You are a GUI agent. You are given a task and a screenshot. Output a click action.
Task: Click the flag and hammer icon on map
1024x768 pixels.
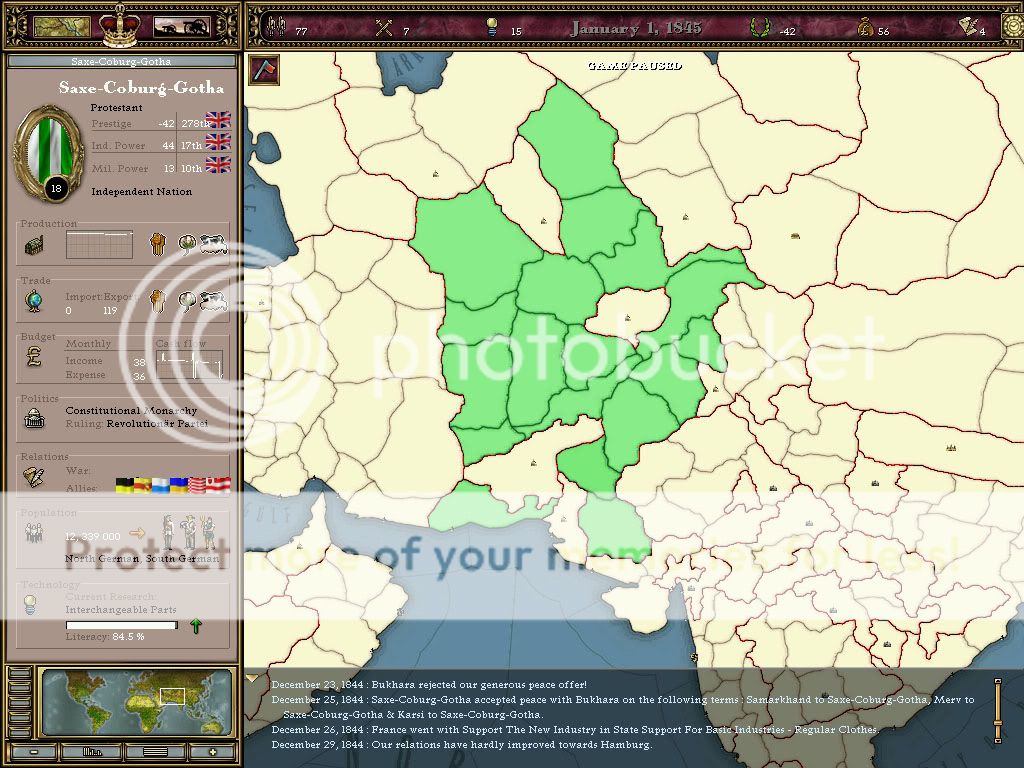[263, 70]
